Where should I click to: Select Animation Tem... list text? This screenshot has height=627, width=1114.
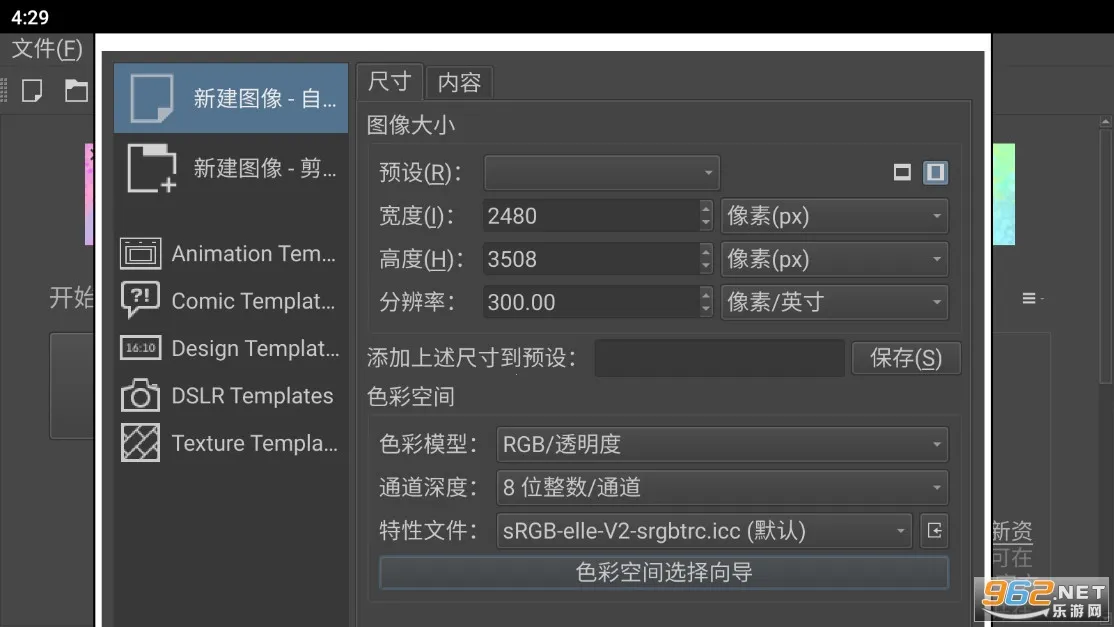(254, 253)
